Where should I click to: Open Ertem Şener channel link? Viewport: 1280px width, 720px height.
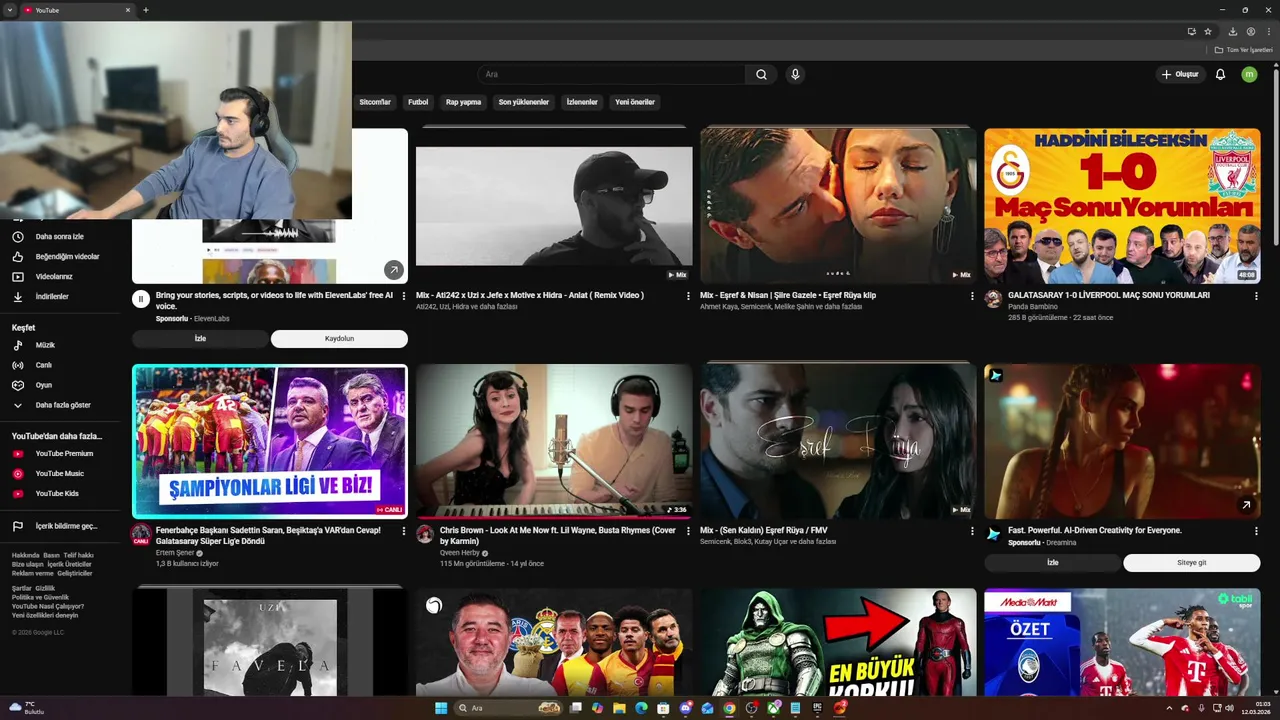175,553
